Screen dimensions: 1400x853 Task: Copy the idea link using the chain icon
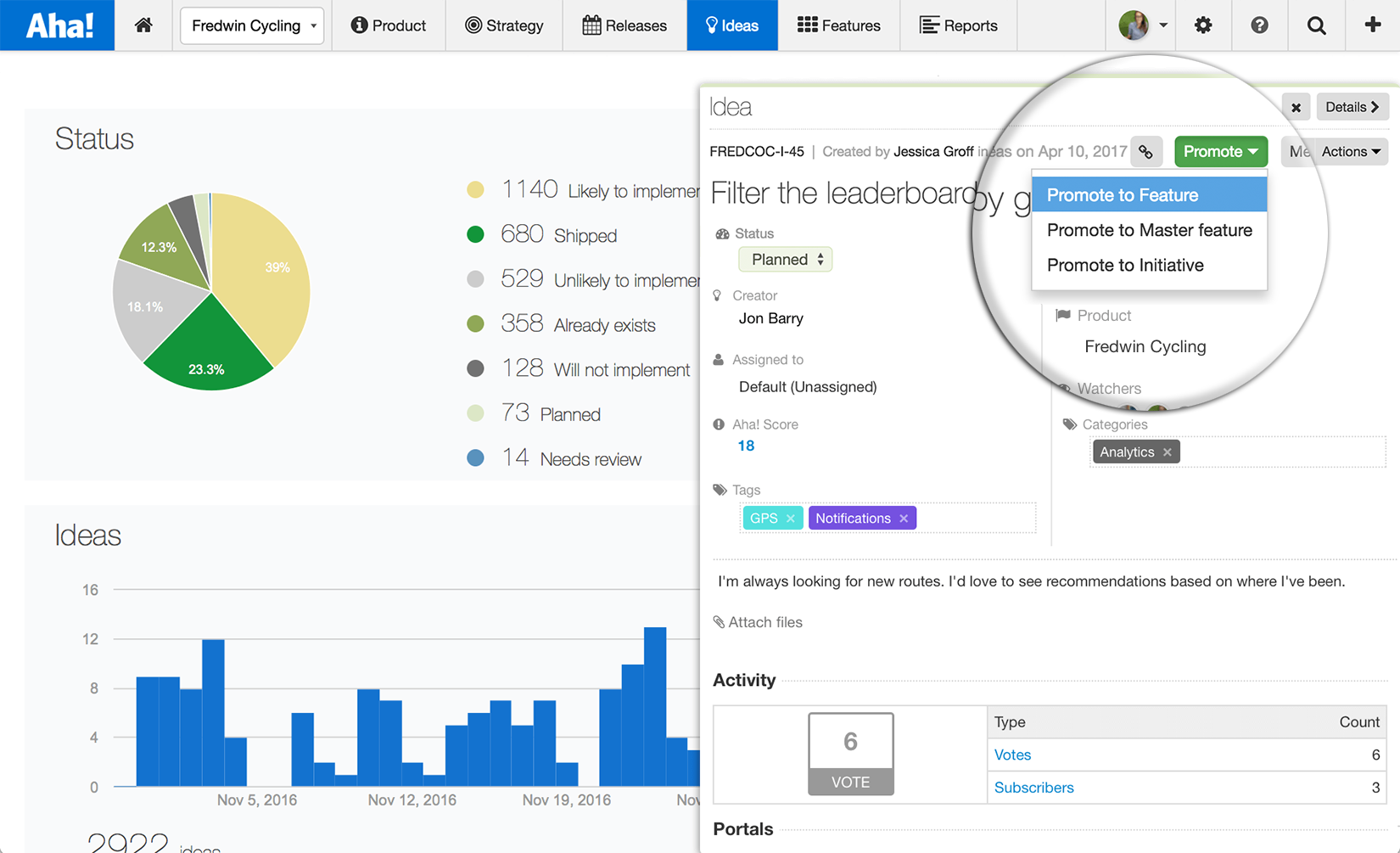pyautogui.click(x=1146, y=151)
